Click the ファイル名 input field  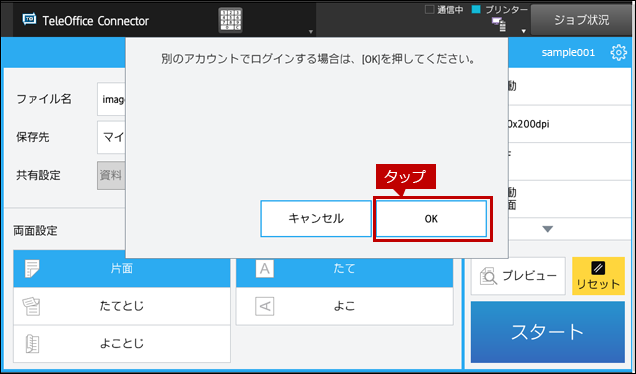tap(111, 99)
